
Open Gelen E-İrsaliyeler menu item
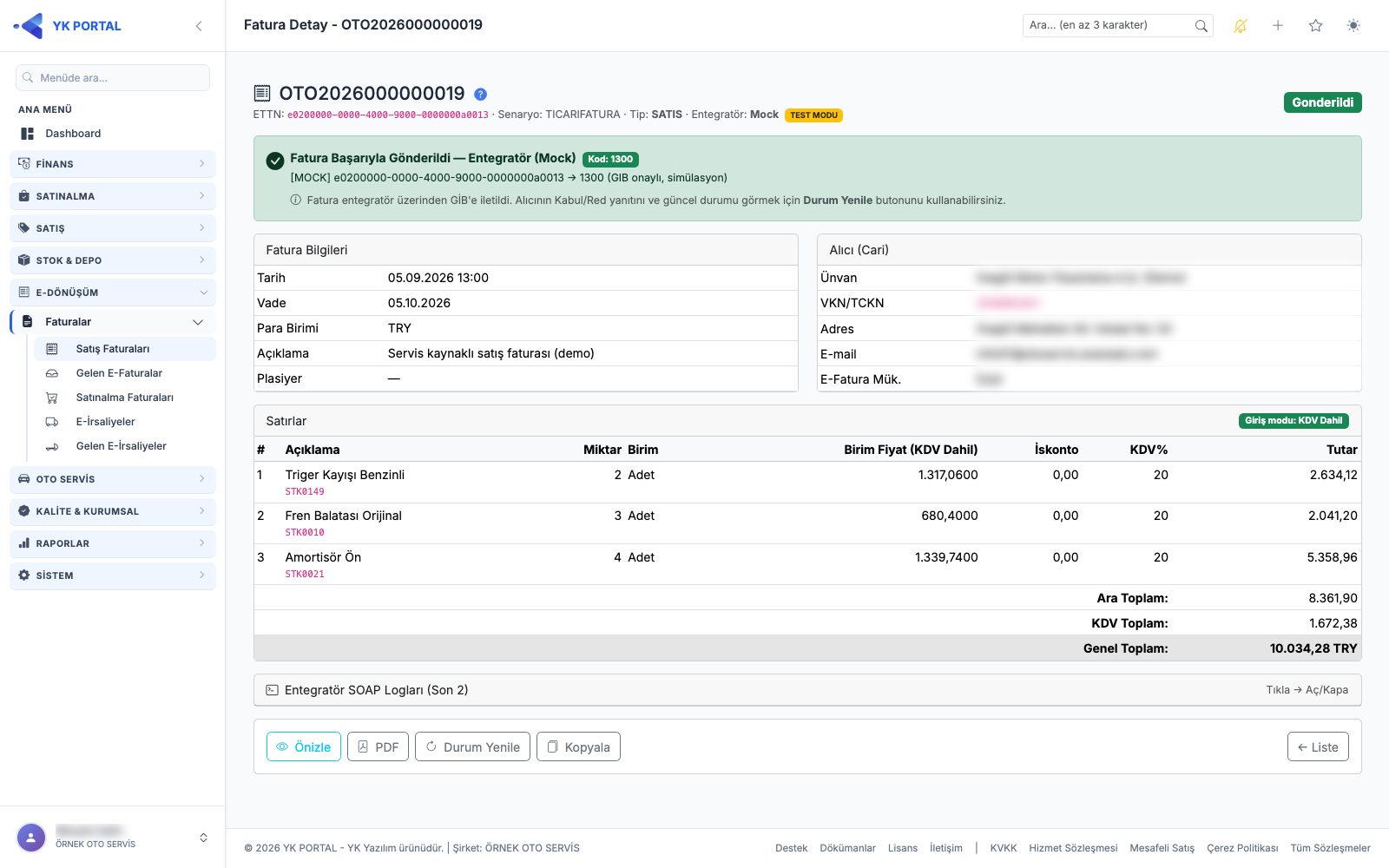125,446
